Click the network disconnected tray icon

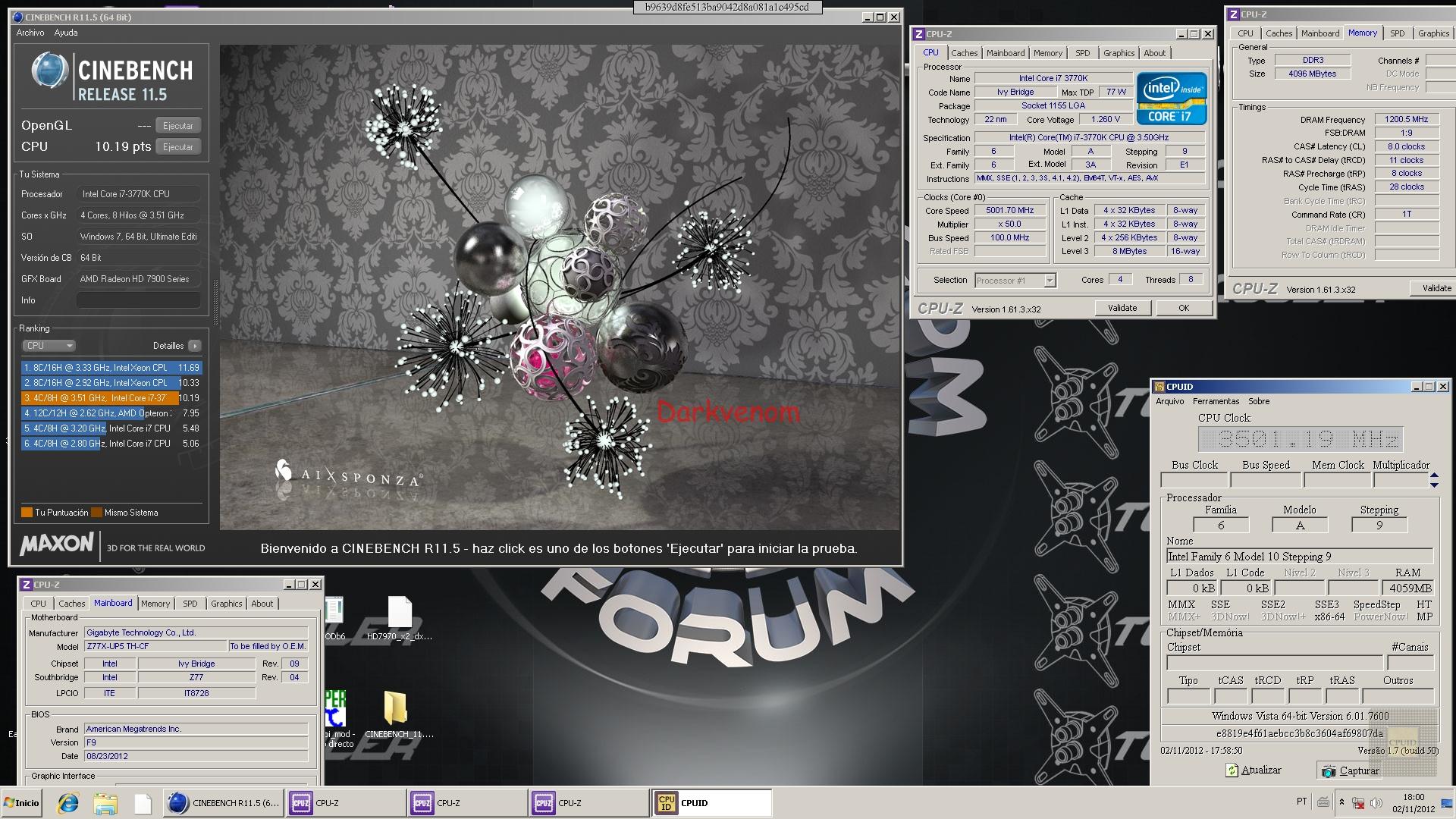[x=1358, y=803]
